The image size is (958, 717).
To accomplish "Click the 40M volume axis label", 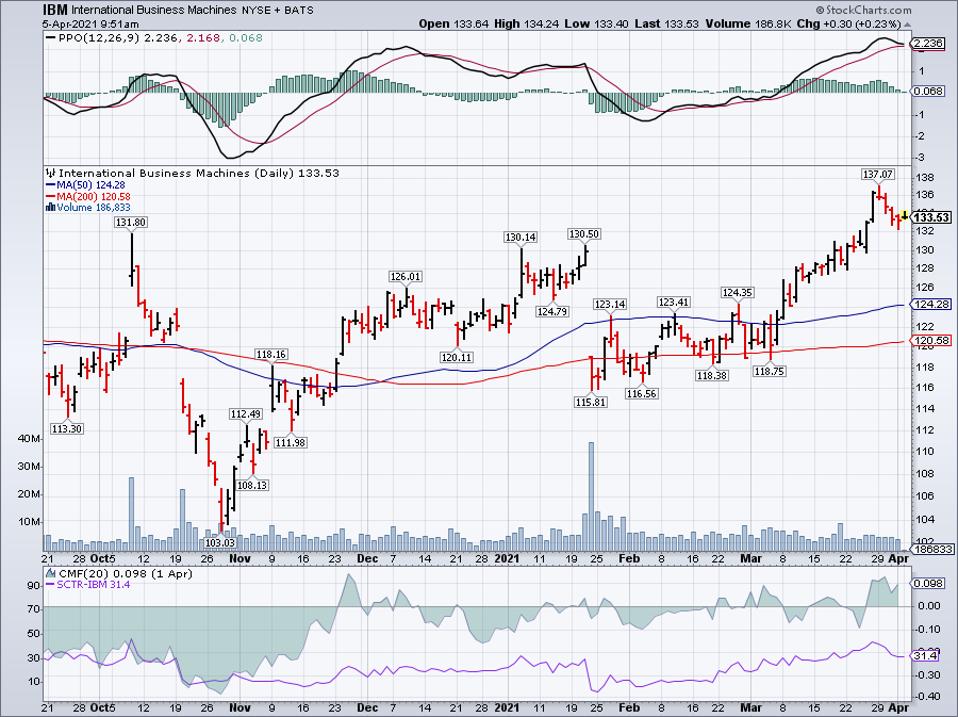I will coord(29,439).
